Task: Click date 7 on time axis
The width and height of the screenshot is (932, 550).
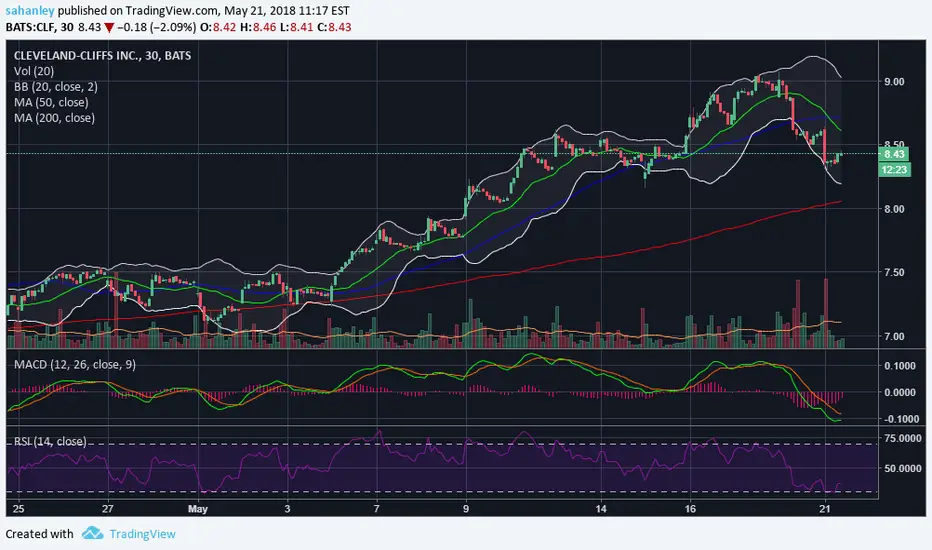Action: (377, 509)
